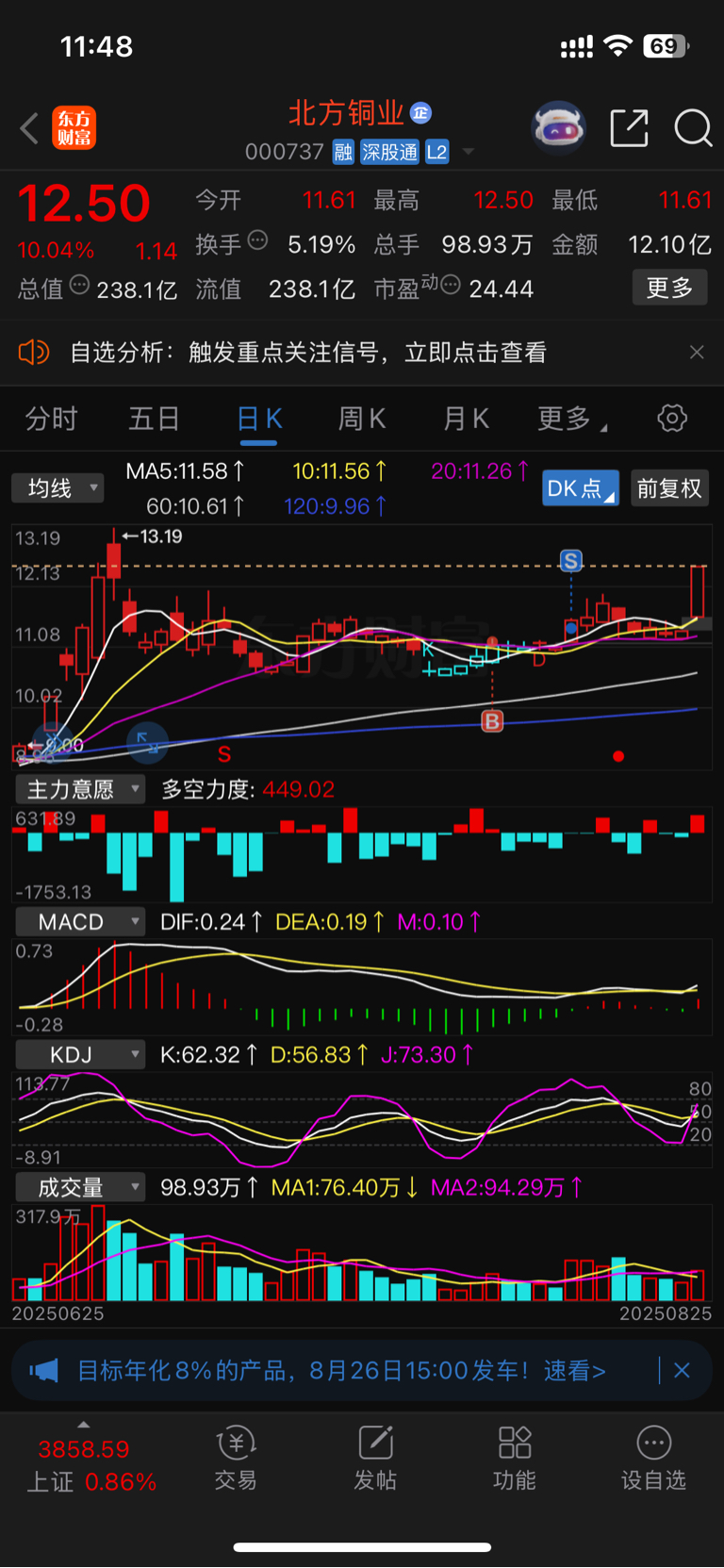Tap the 11:48 status bar clock
Image resolution: width=724 pixels, height=1568 pixels.
[96, 46]
